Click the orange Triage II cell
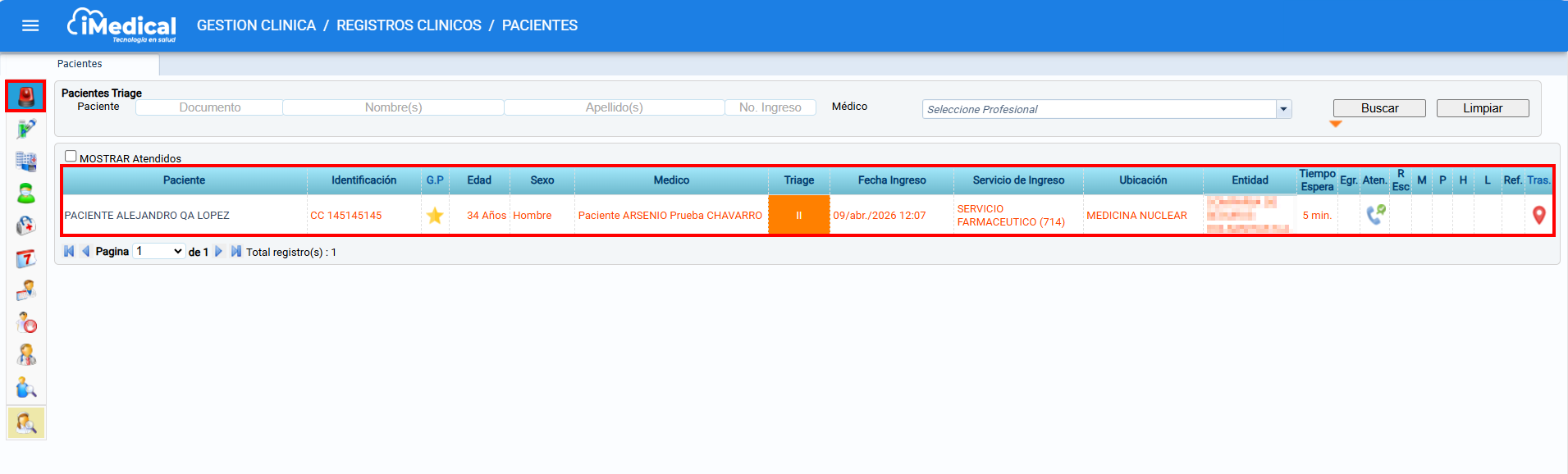 [798, 216]
